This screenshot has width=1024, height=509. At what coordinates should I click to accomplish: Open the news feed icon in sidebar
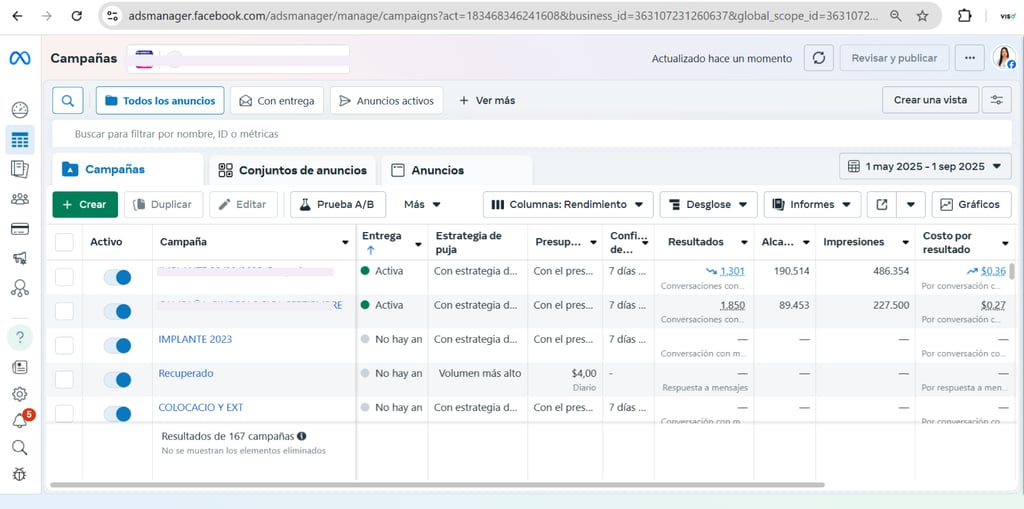tap(20, 367)
